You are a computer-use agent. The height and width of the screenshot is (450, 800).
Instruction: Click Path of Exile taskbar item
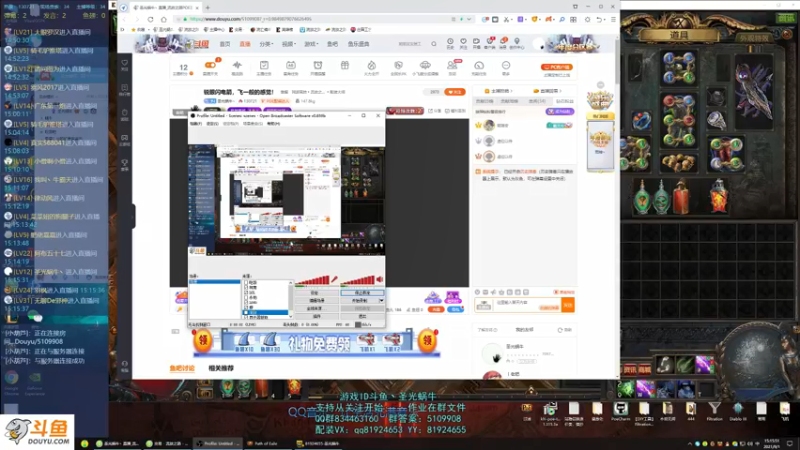[x=266, y=443]
